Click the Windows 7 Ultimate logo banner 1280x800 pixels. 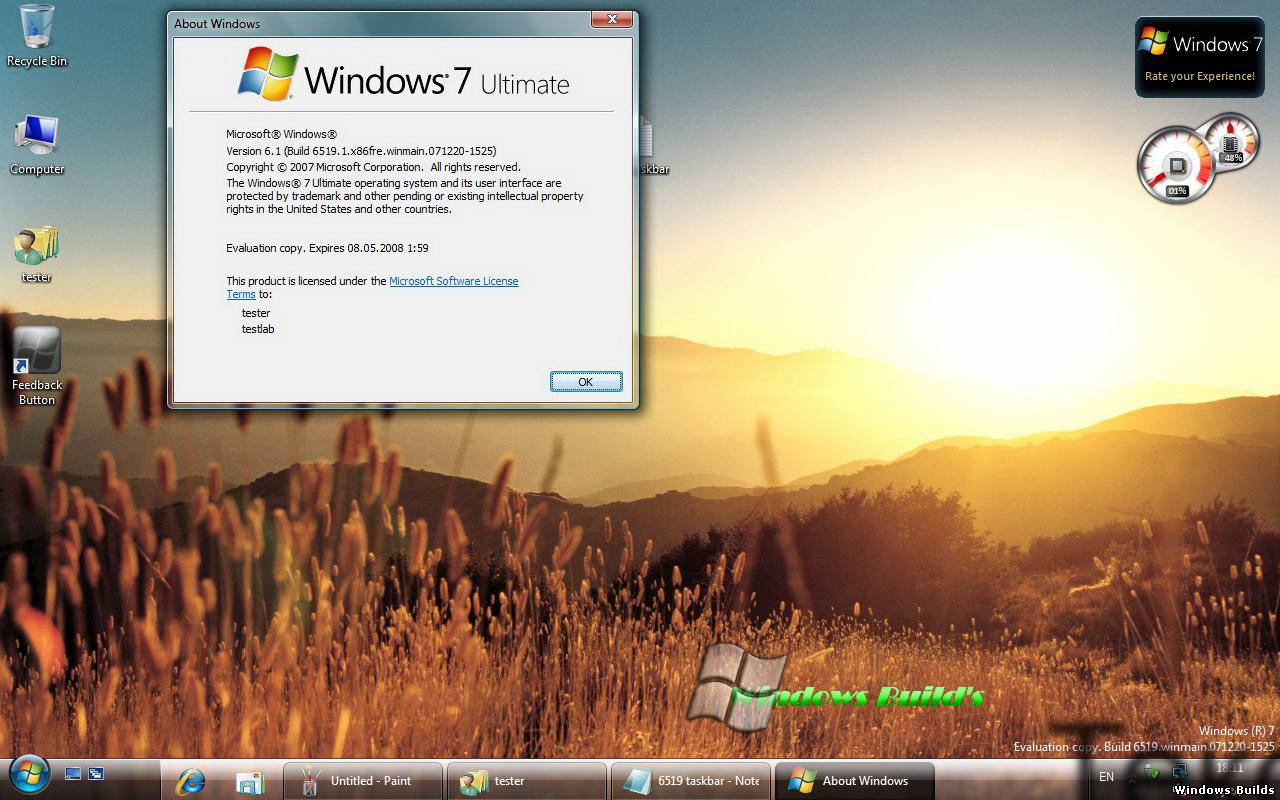[x=403, y=74]
